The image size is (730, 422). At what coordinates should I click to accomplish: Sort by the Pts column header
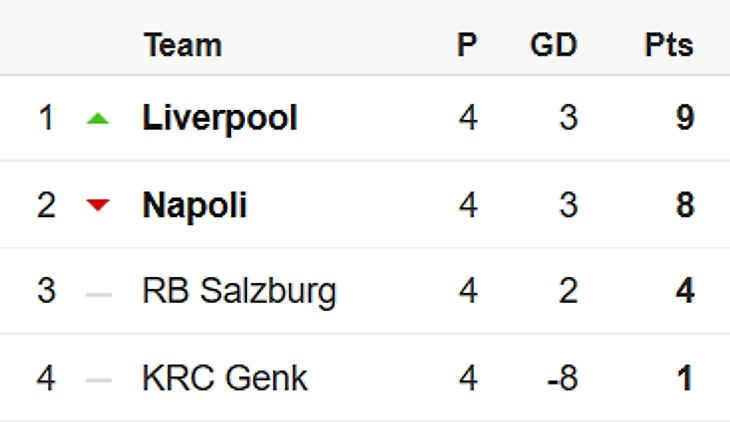pyautogui.click(x=668, y=45)
